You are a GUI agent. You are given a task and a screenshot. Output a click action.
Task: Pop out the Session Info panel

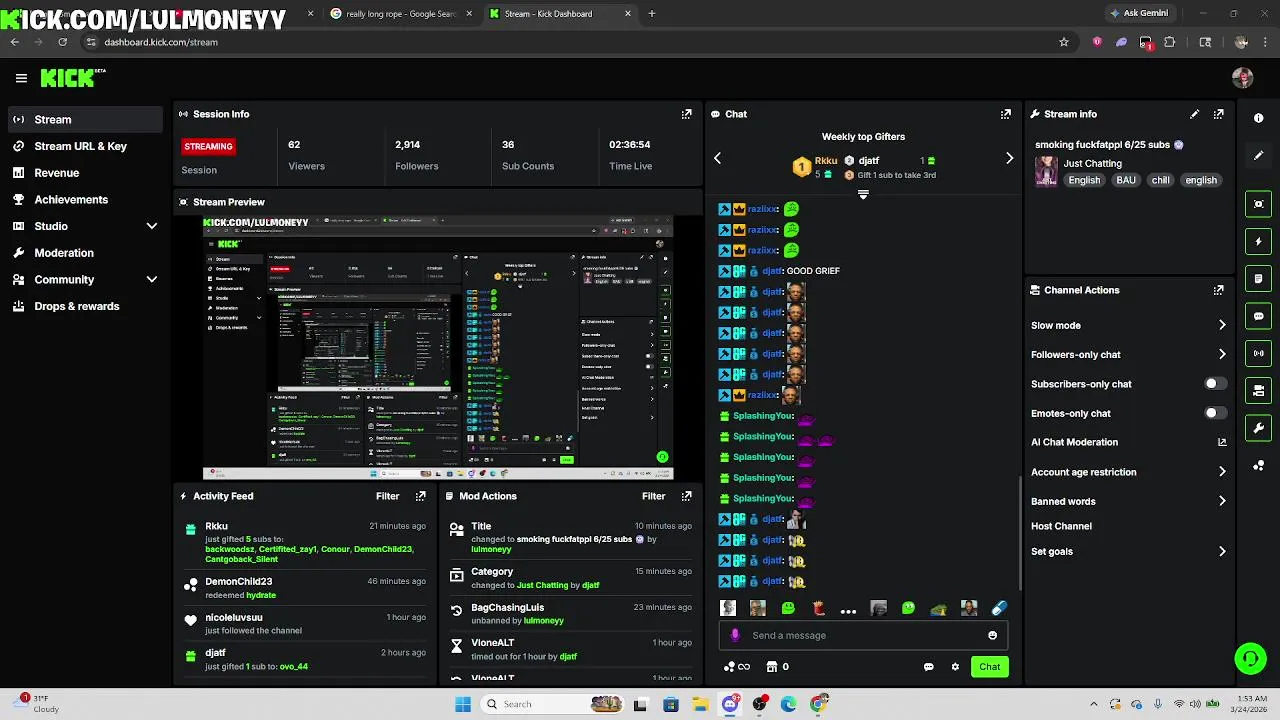(x=686, y=114)
